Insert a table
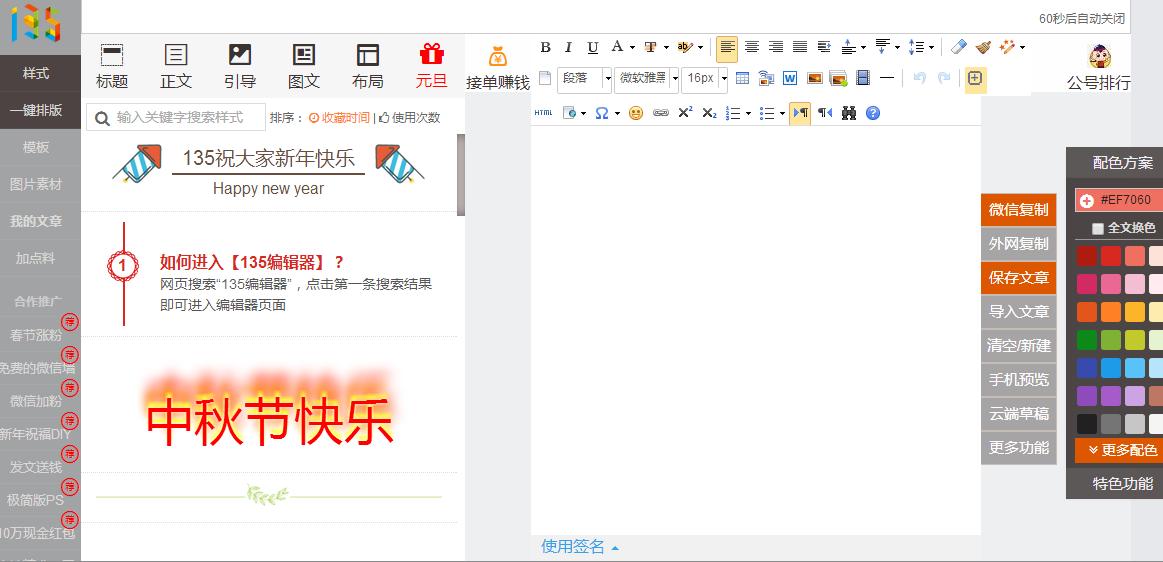 [742, 78]
